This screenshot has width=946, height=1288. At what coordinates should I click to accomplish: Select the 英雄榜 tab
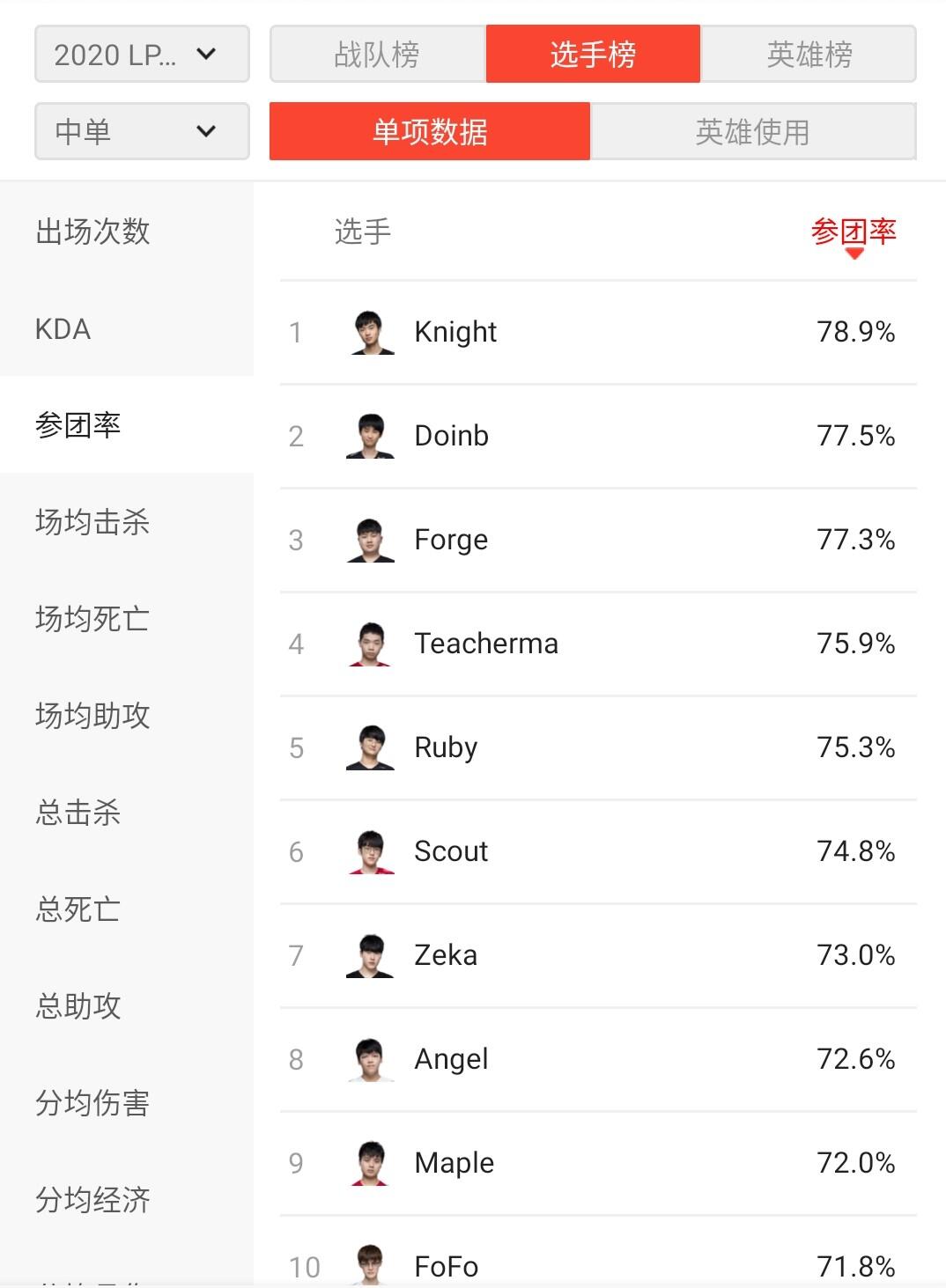809,55
